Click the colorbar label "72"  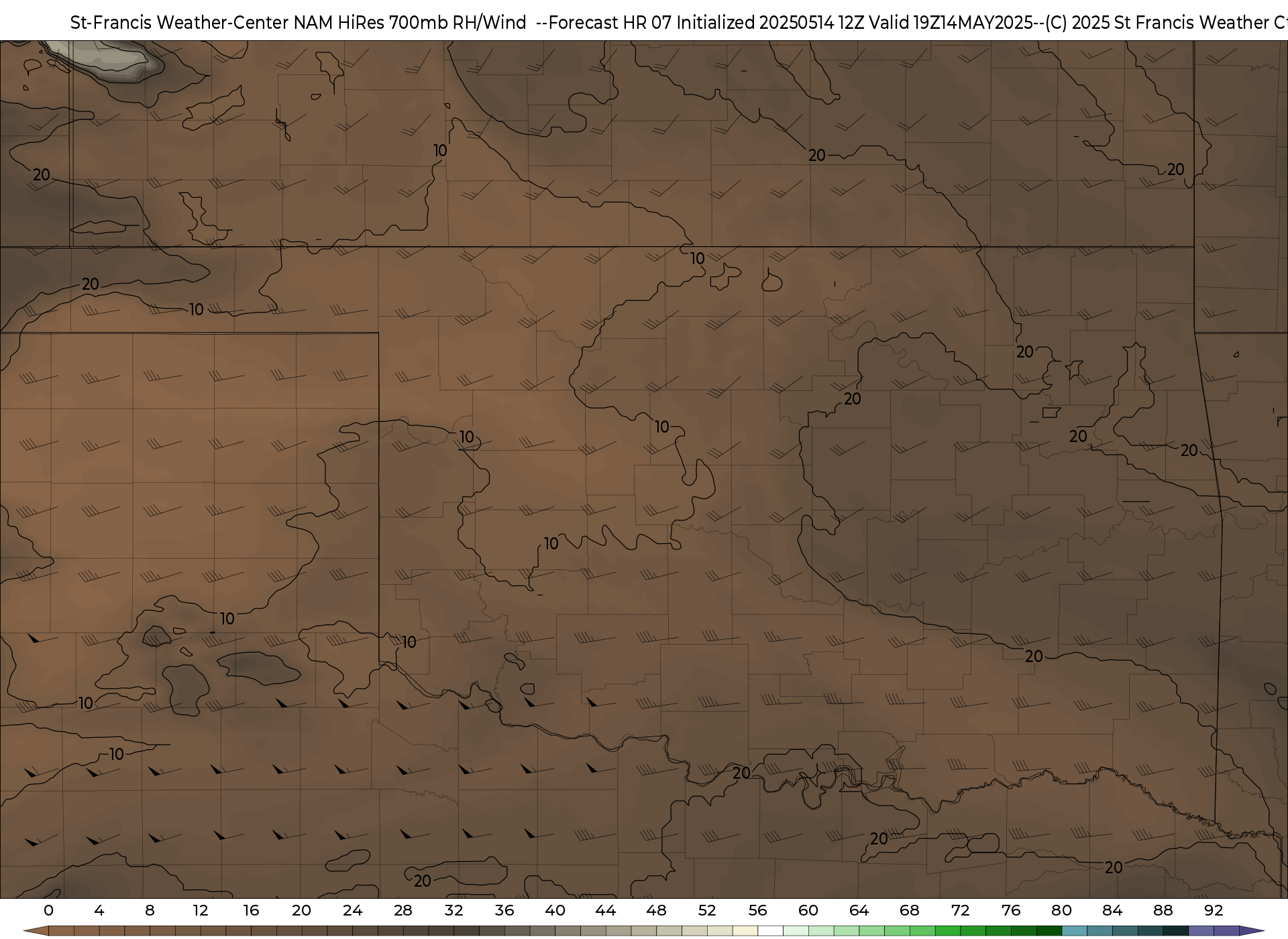tap(960, 910)
